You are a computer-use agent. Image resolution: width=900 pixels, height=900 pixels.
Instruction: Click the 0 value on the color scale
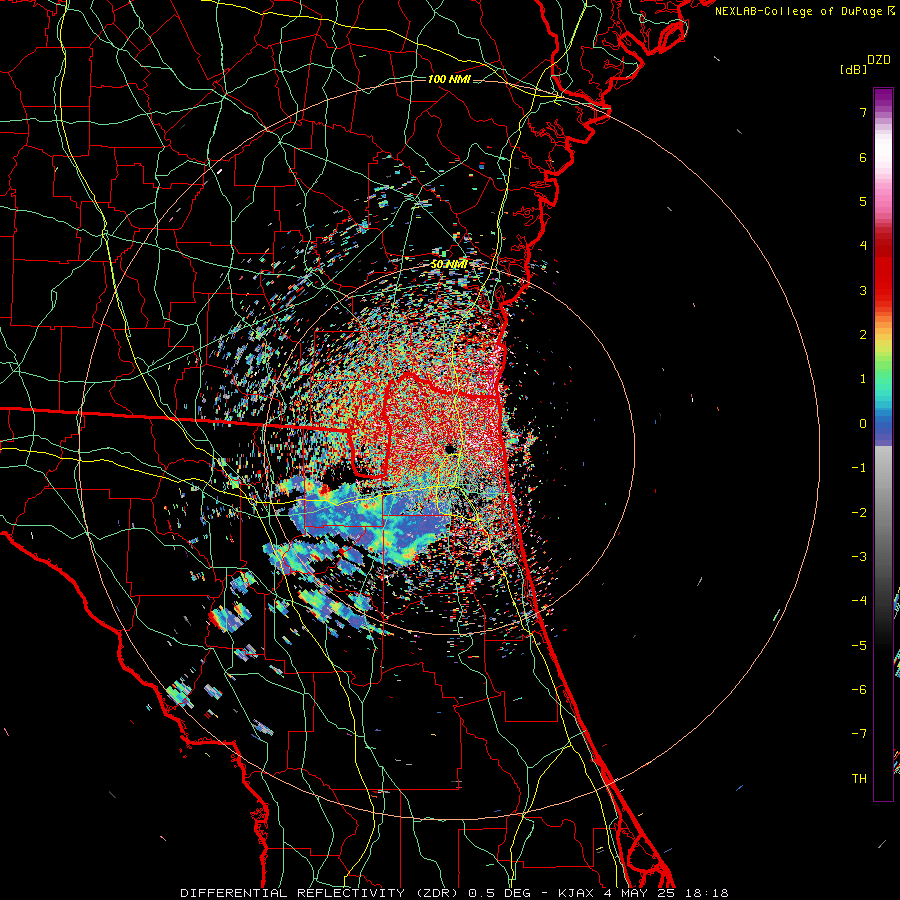pos(863,424)
